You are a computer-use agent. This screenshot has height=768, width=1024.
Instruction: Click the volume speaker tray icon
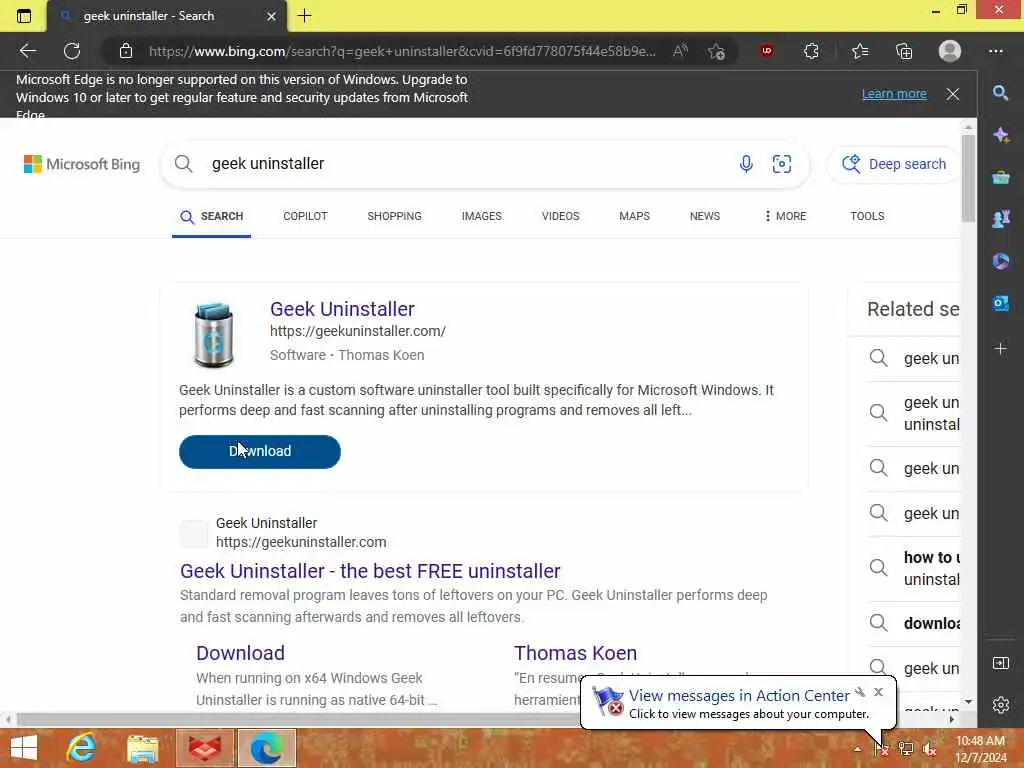[x=929, y=749]
